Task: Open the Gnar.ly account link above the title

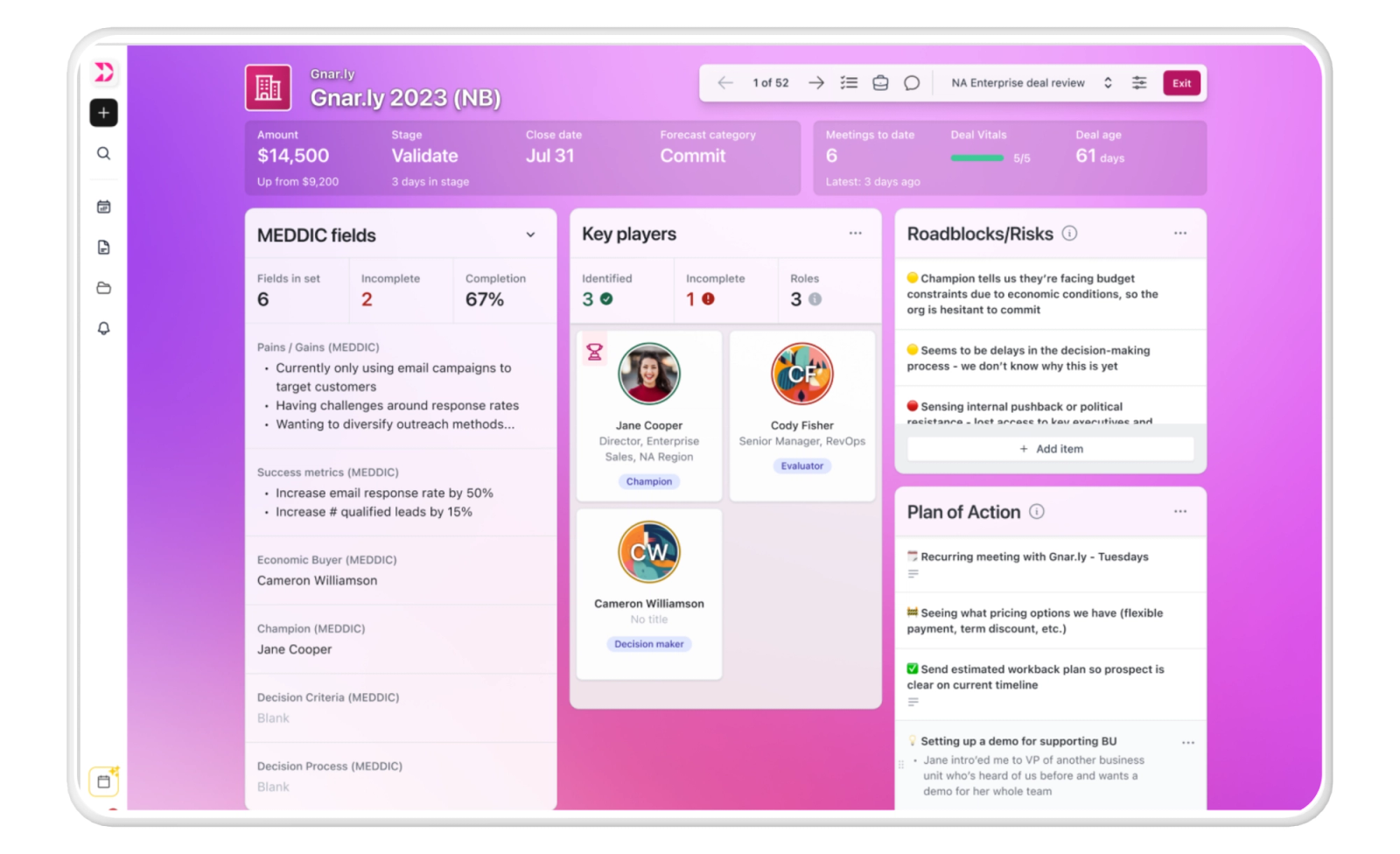Action: coord(332,74)
